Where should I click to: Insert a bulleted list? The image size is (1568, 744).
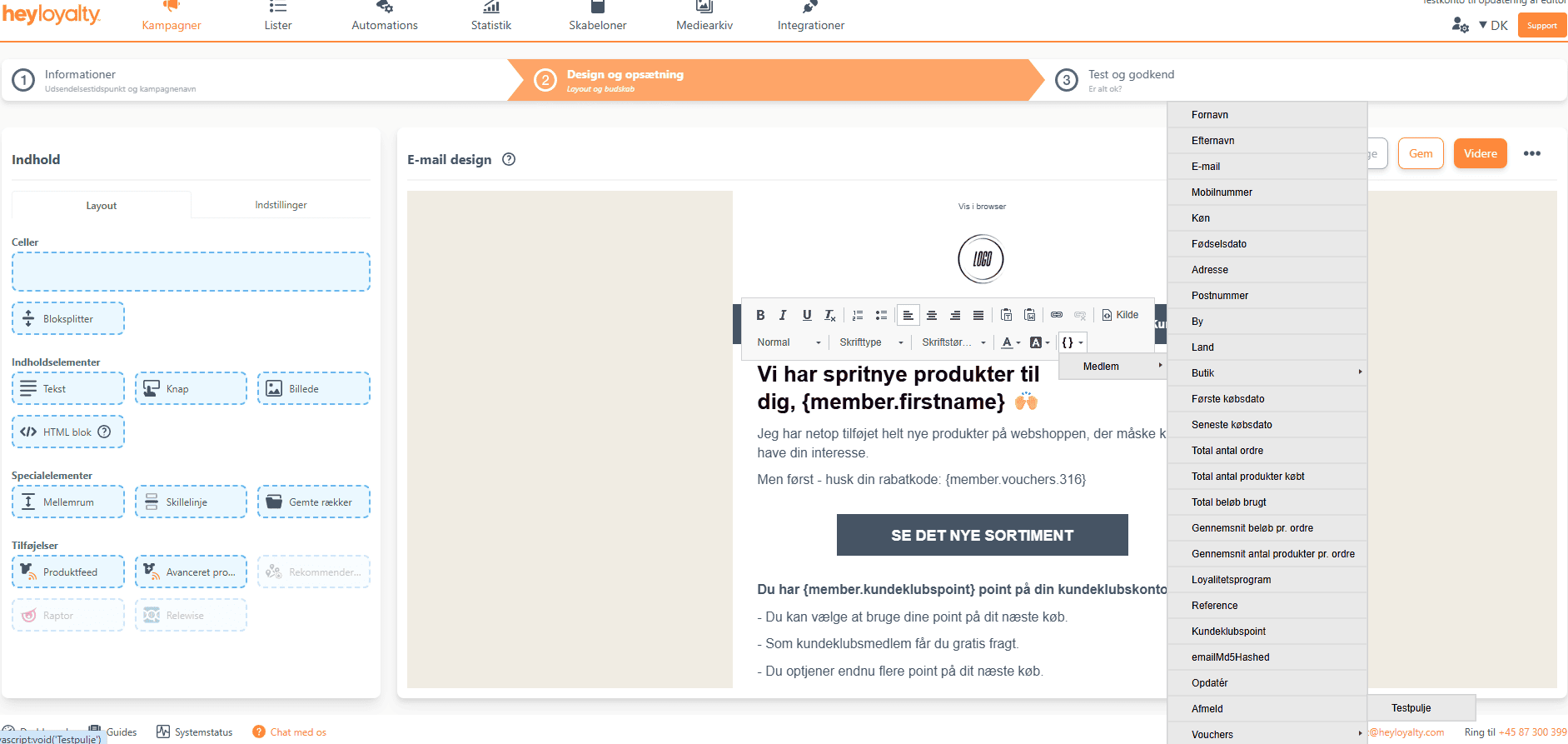click(881, 315)
